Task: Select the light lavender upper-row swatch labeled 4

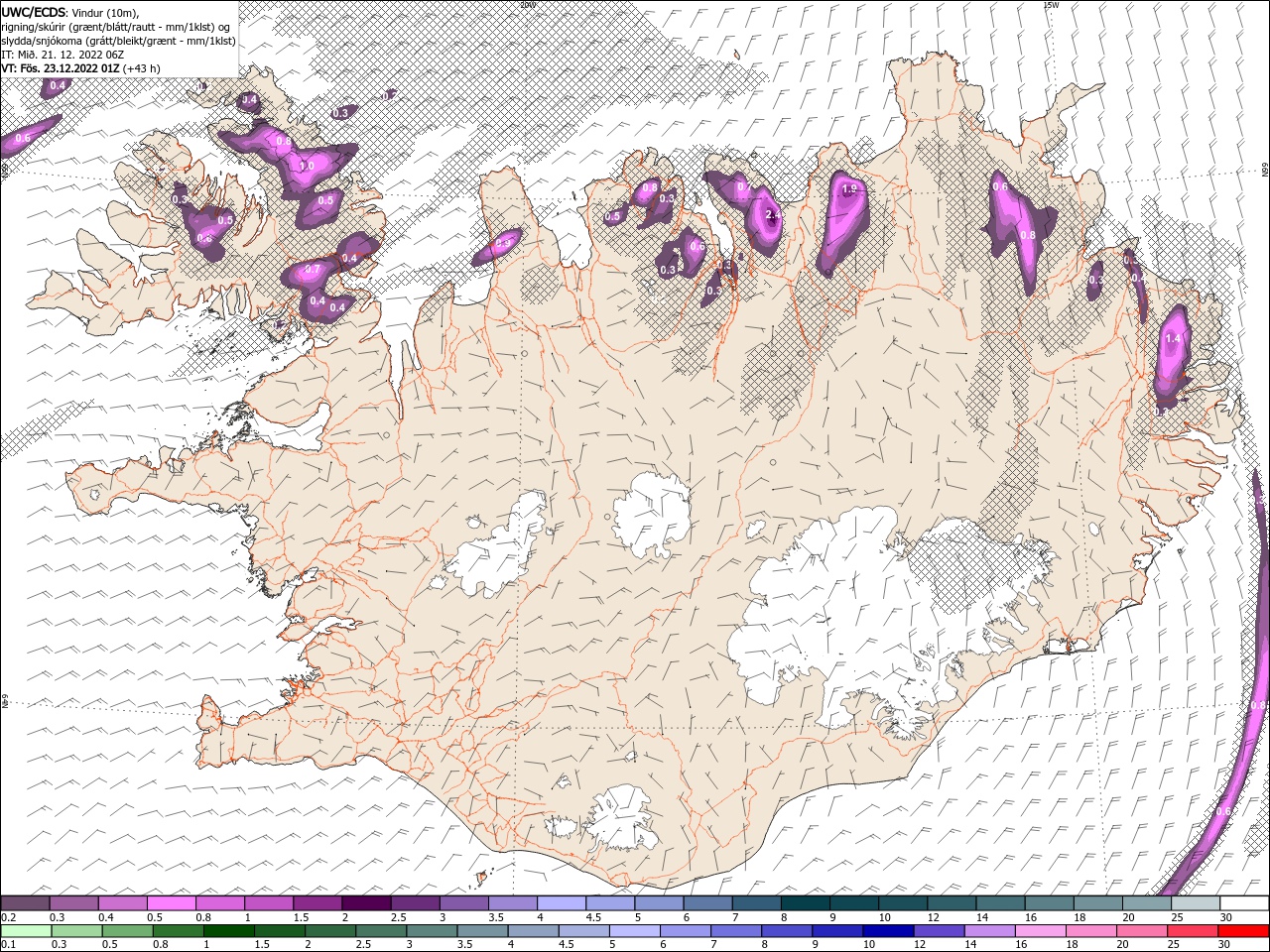Action: tap(561, 903)
